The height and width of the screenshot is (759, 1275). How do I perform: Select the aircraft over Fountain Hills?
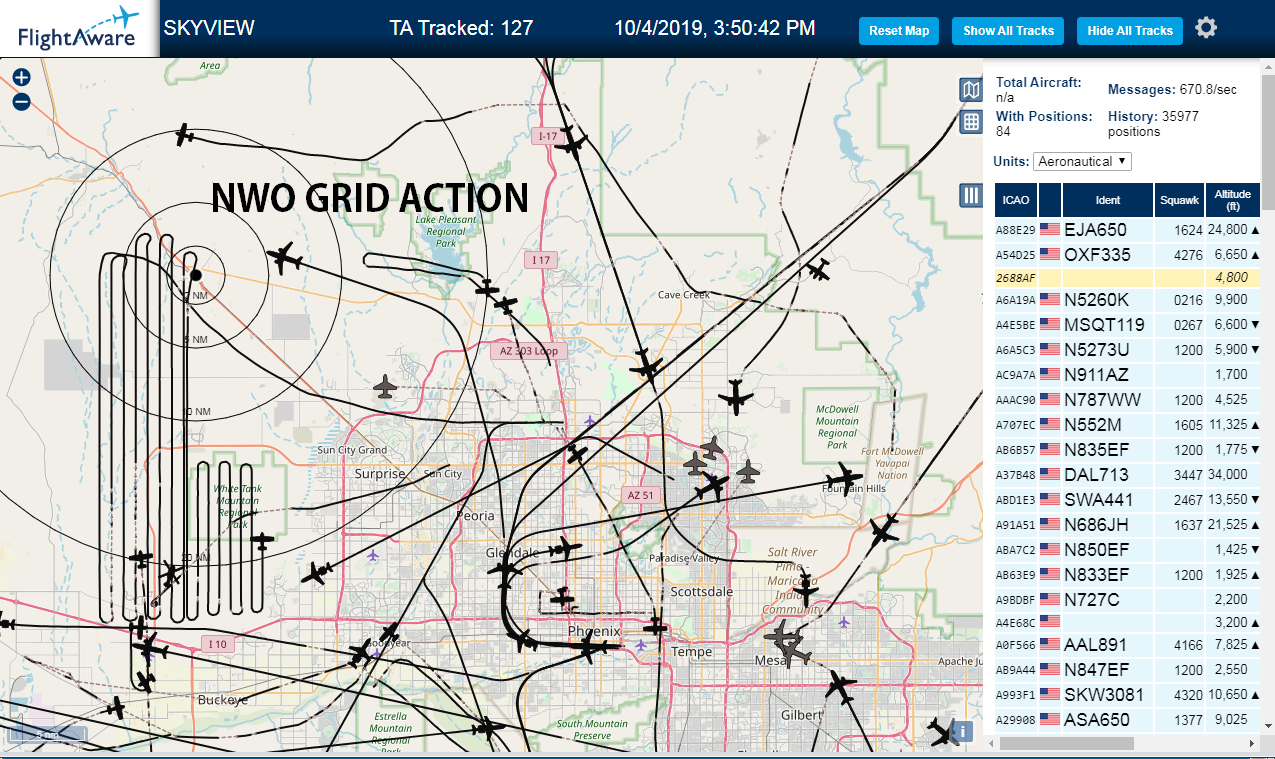[x=843, y=479]
